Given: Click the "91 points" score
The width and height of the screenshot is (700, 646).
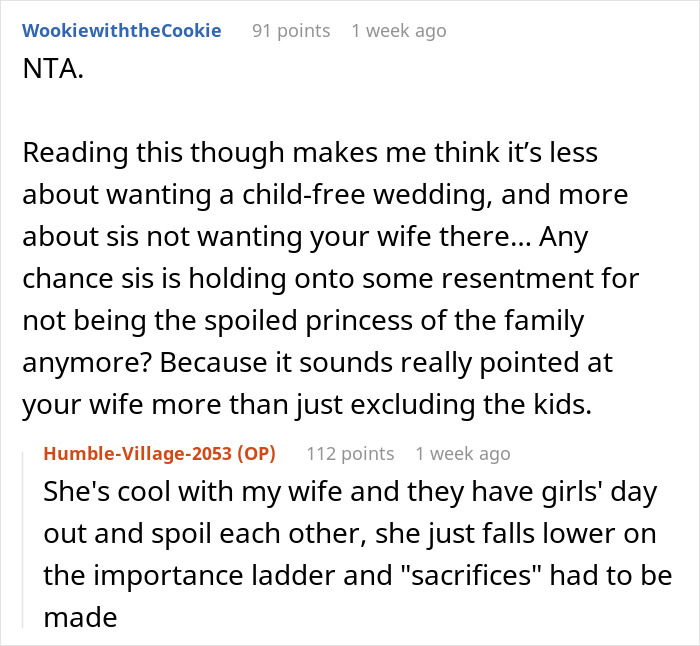Looking at the screenshot, I should pos(290,31).
